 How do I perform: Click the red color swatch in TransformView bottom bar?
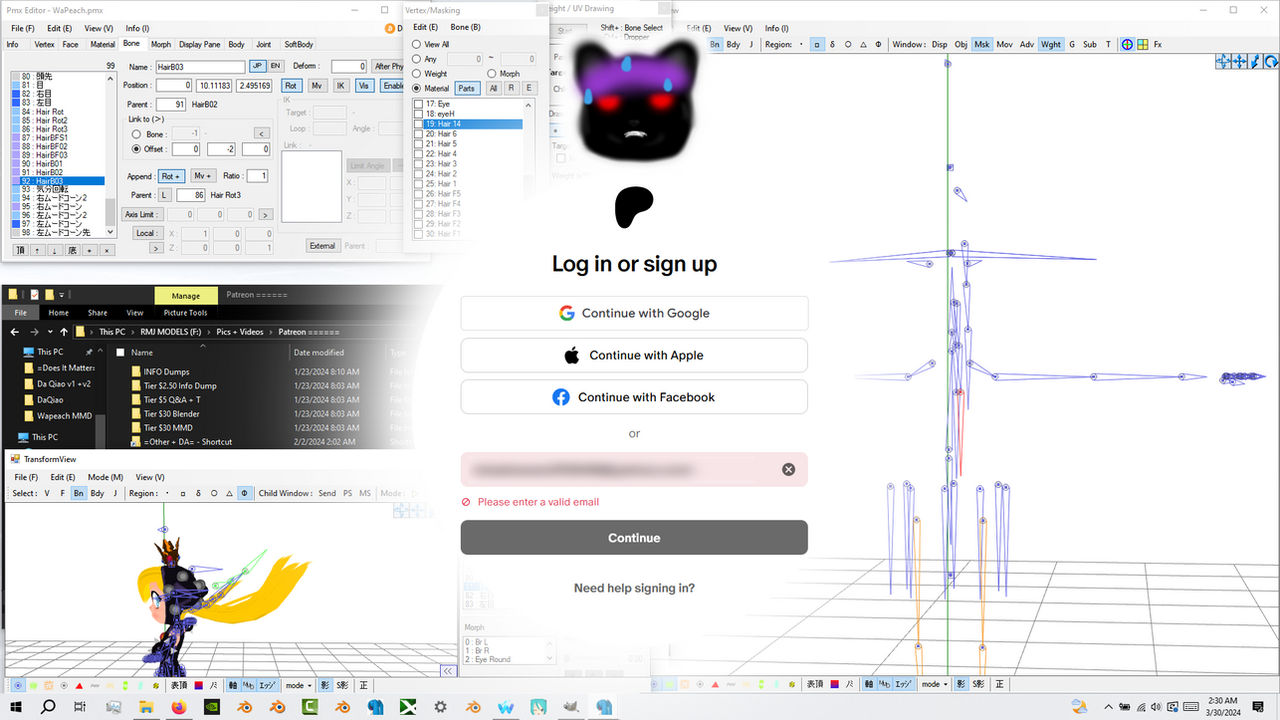coord(199,685)
